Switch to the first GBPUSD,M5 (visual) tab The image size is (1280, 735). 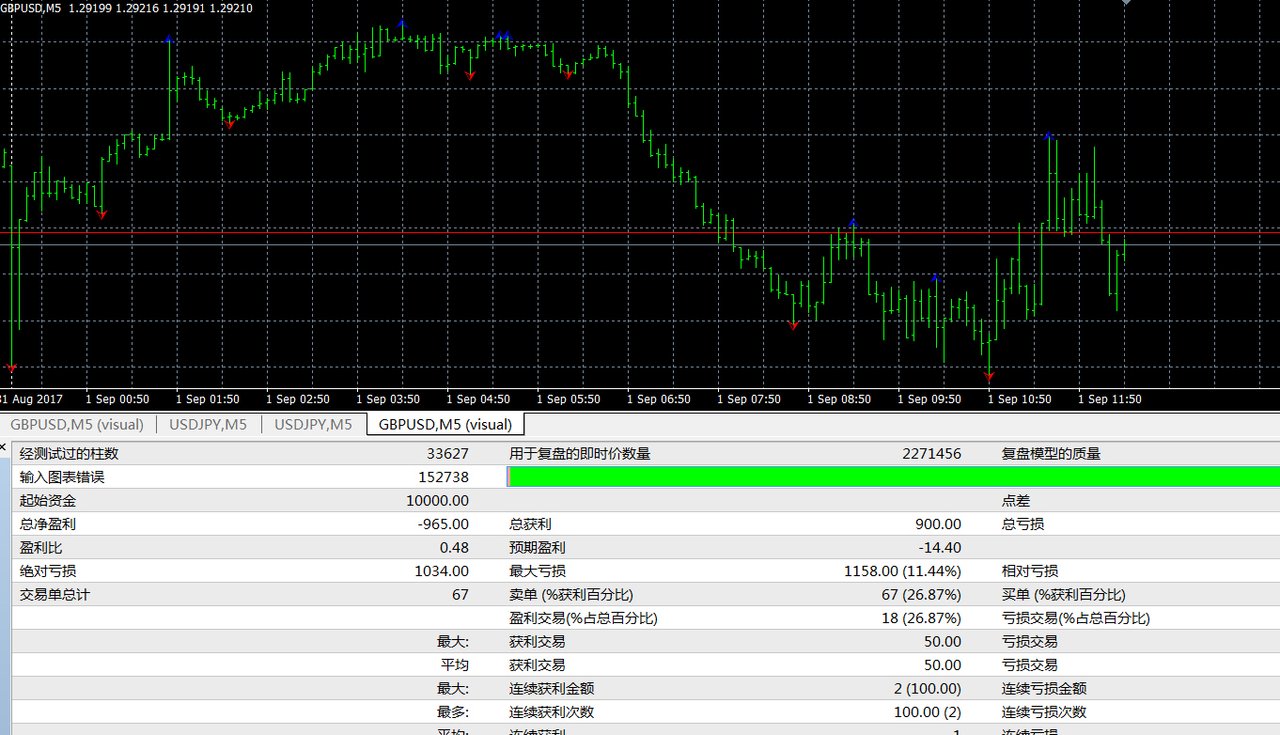(76, 424)
